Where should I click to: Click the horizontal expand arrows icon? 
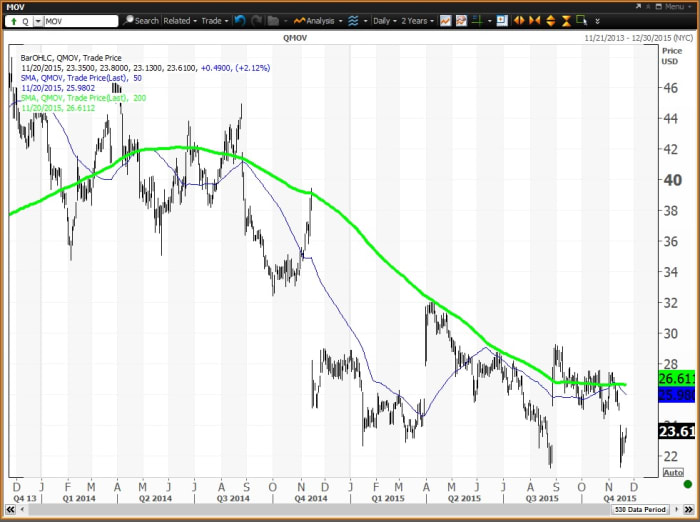tap(521, 20)
